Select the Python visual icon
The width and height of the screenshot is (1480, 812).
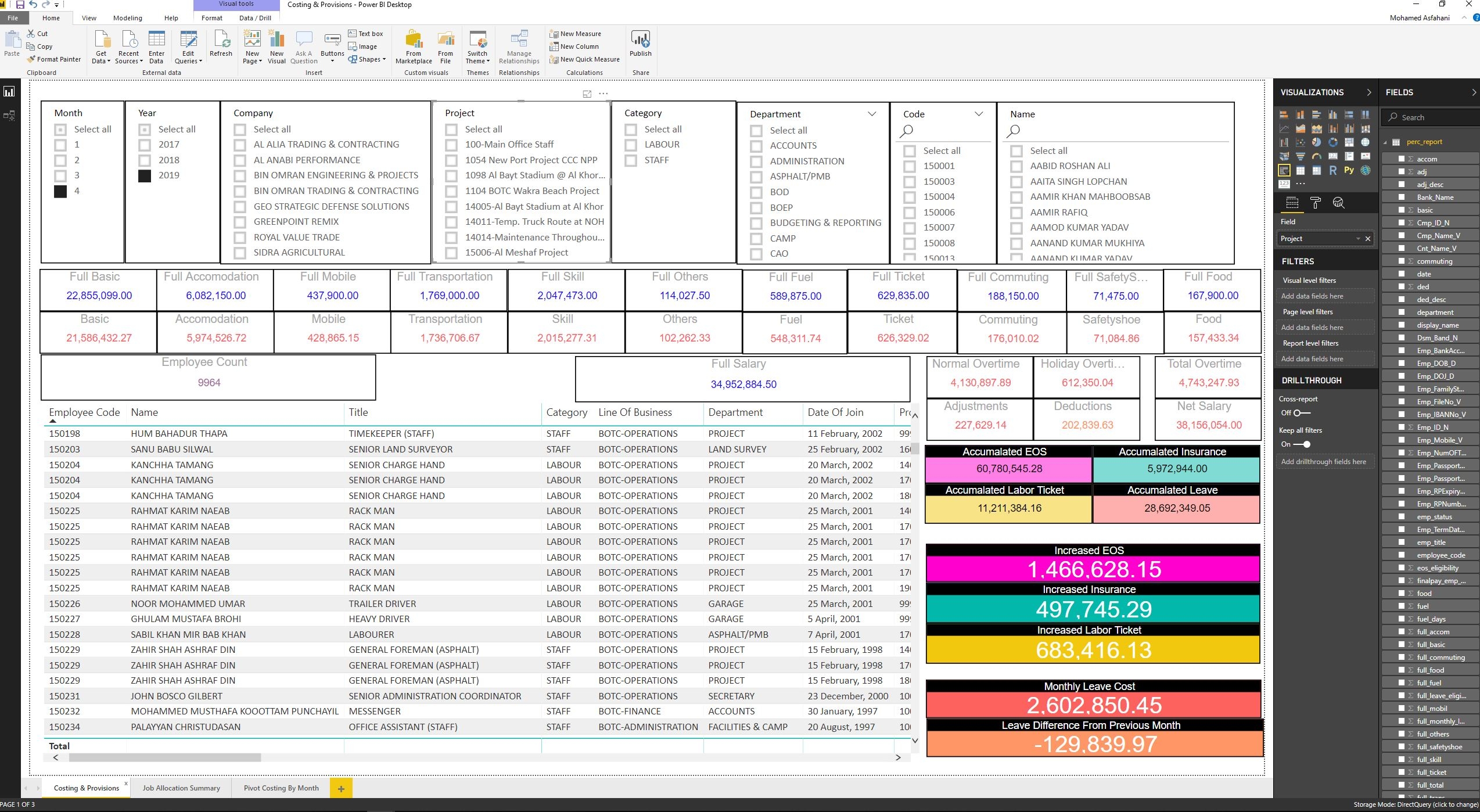tap(1349, 170)
